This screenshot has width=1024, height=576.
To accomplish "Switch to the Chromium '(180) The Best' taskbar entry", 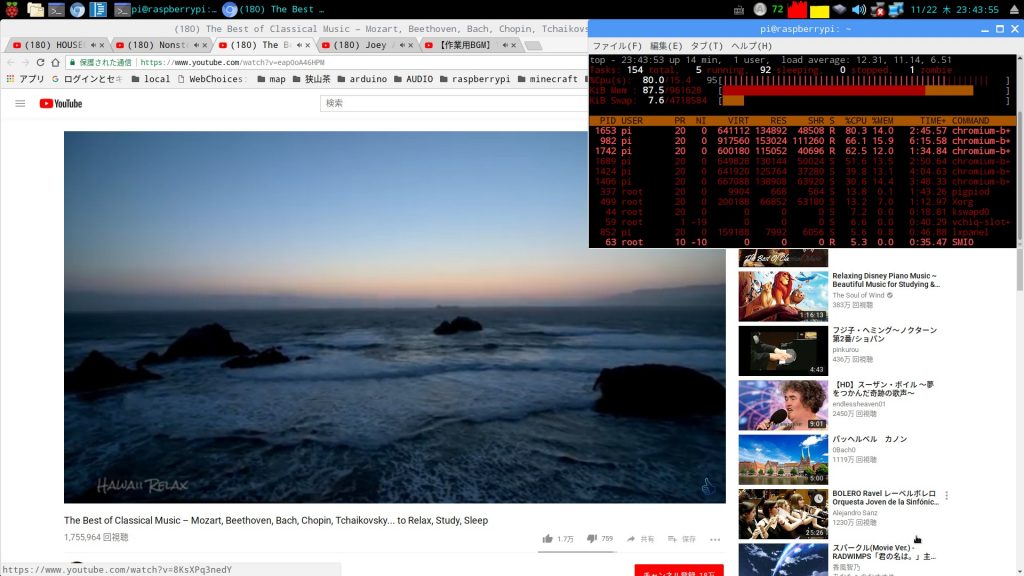I will [x=274, y=9].
